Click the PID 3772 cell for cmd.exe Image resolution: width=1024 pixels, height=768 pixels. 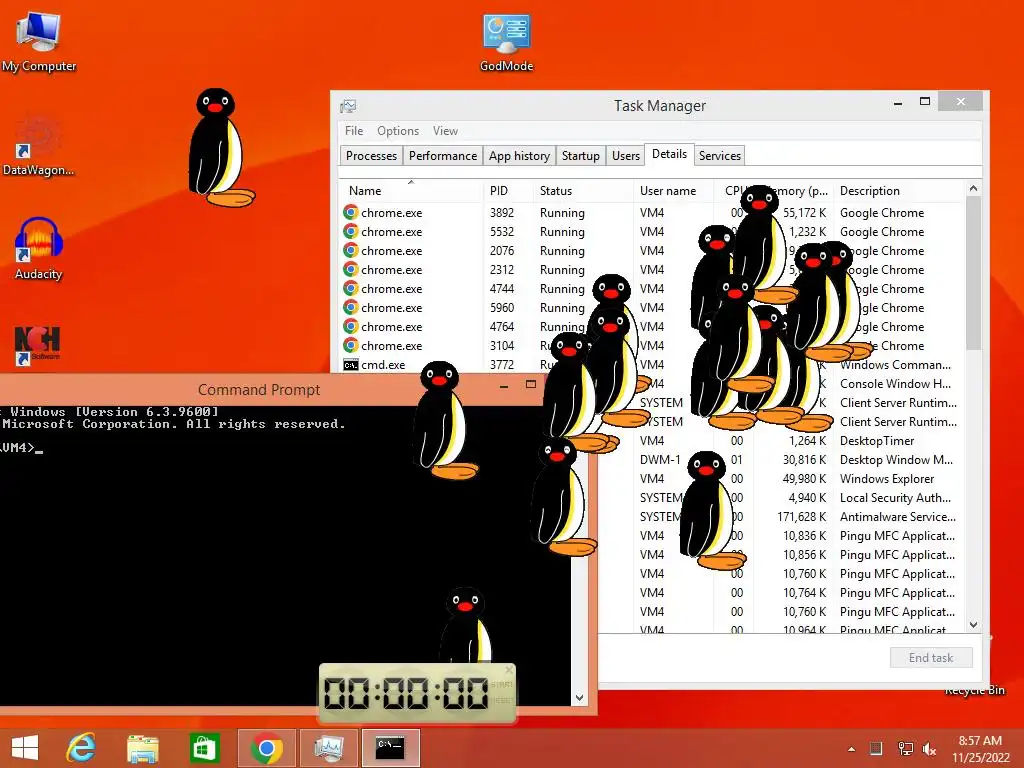(x=502, y=364)
